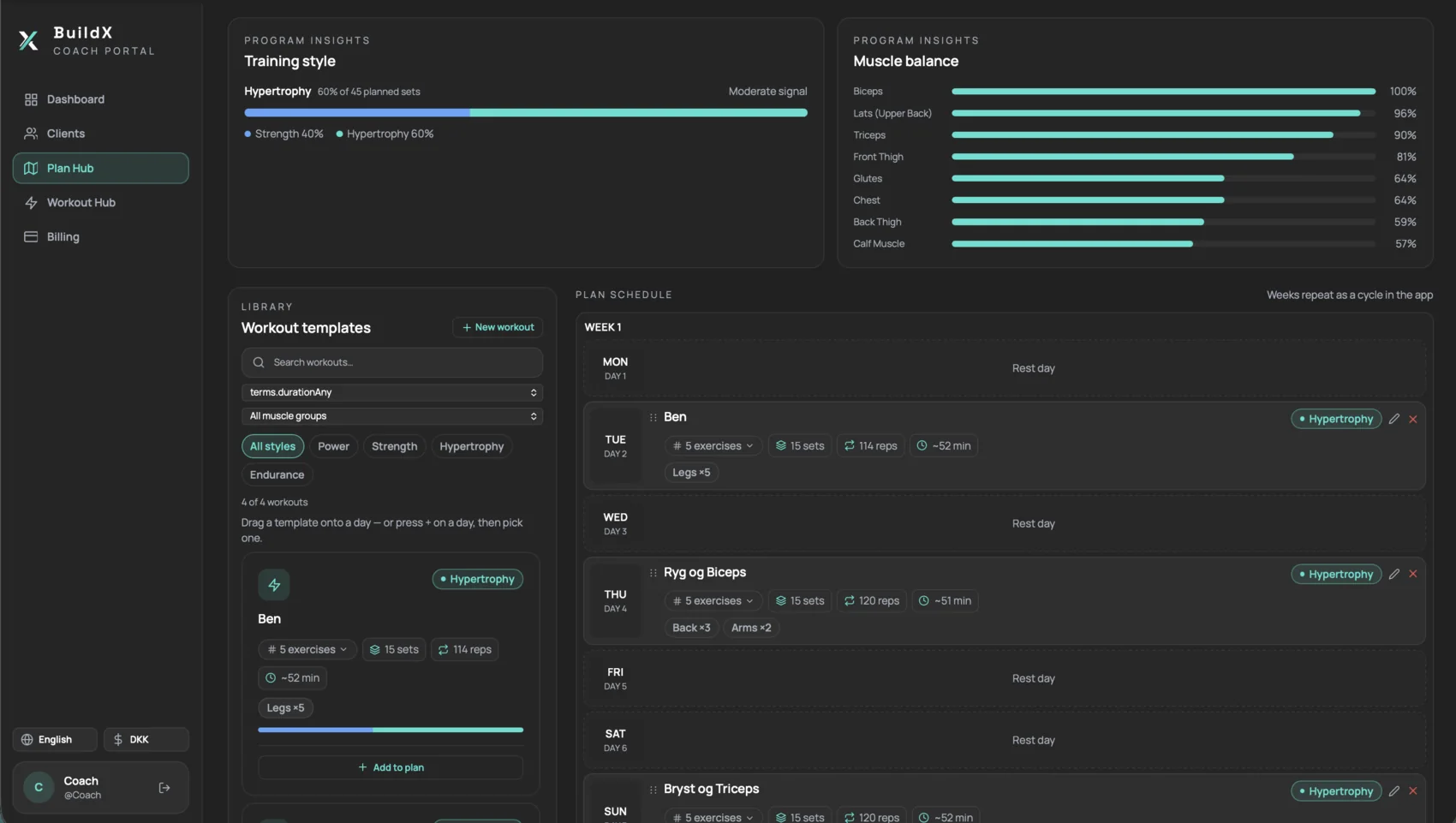Click the Coach avatar circle

tap(39, 787)
